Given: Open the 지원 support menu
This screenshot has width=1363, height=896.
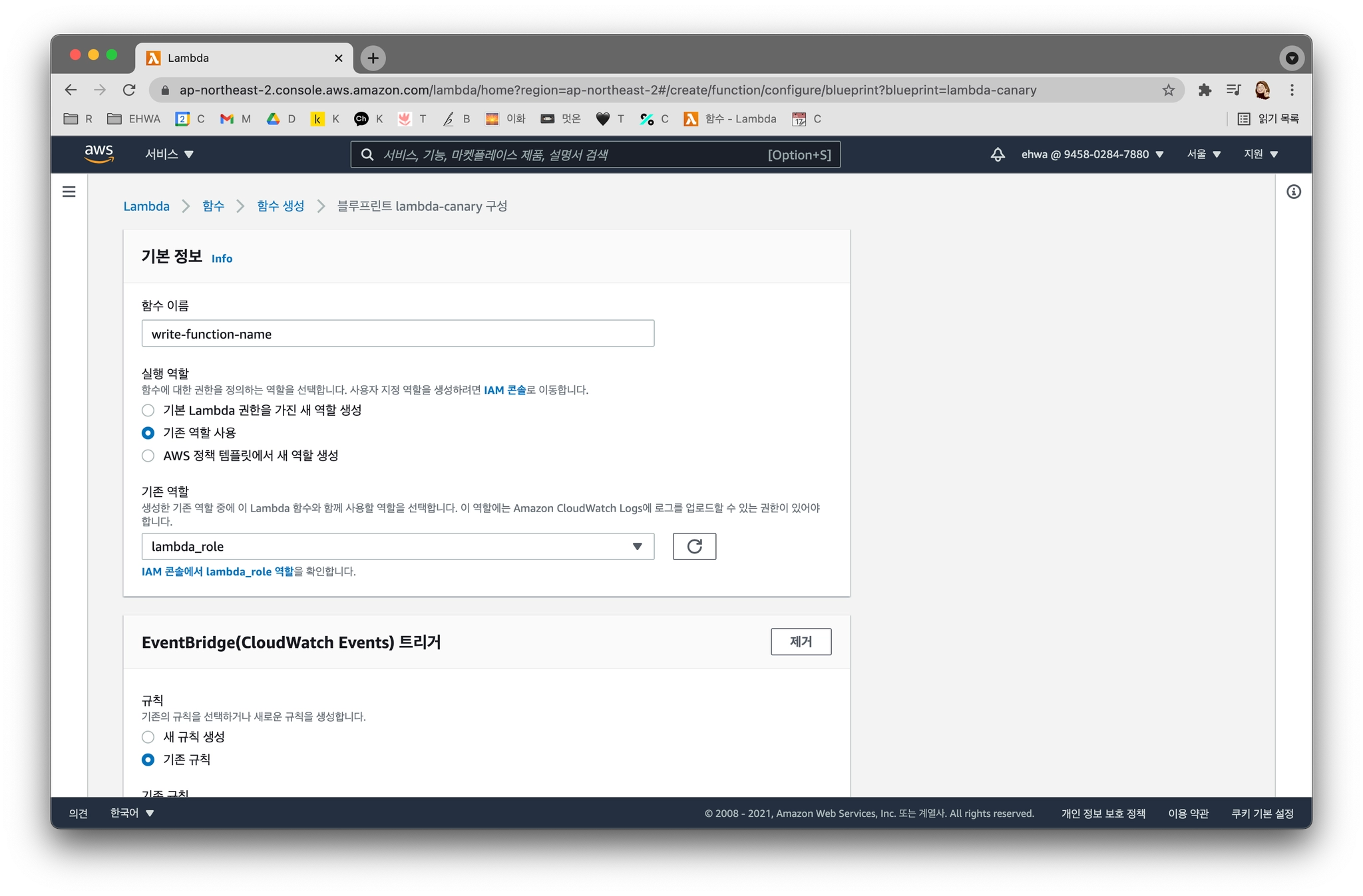Looking at the screenshot, I should (1261, 154).
